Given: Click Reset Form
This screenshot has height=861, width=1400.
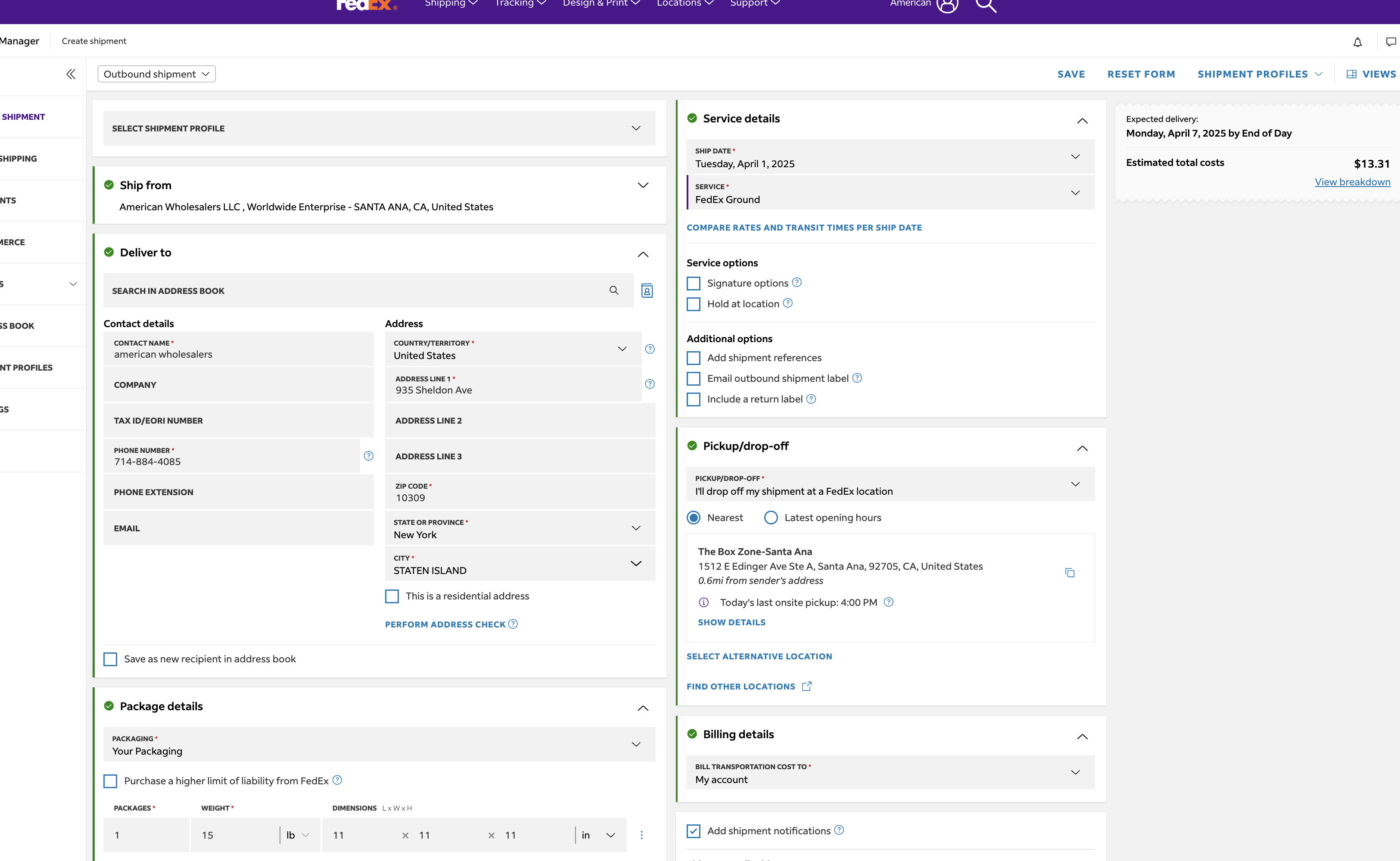Looking at the screenshot, I should click(1141, 74).
